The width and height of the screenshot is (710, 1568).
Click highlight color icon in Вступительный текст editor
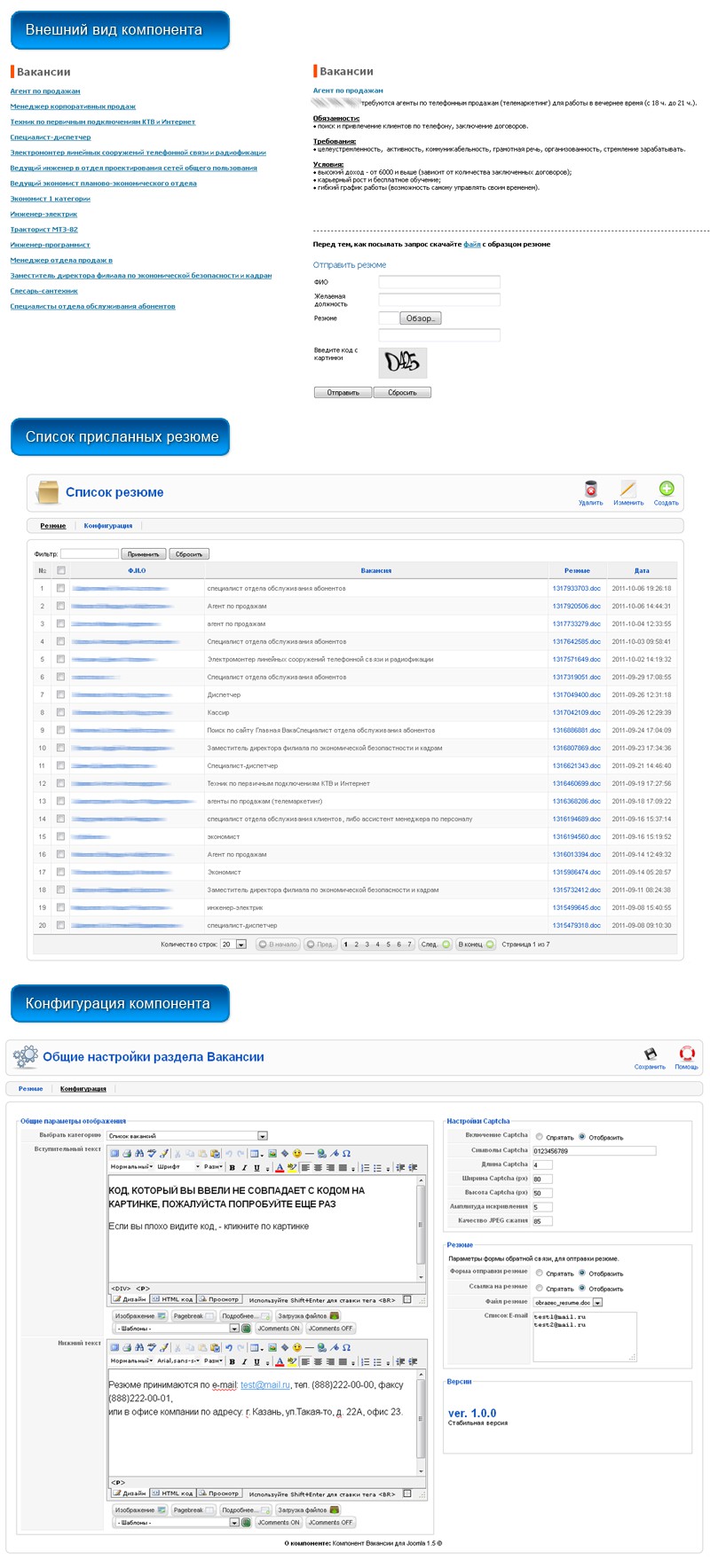(x=291, y=1168)
